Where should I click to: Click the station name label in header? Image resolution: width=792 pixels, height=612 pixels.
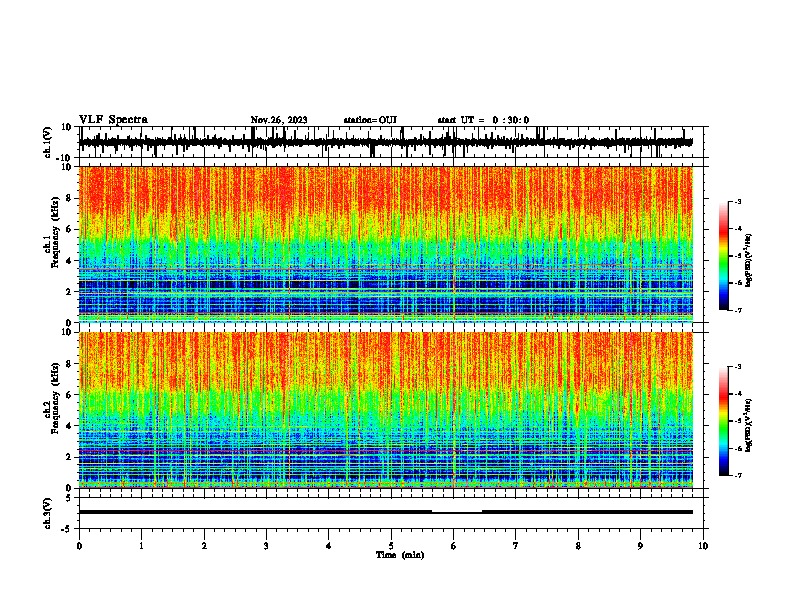click(x=370, y=120)
